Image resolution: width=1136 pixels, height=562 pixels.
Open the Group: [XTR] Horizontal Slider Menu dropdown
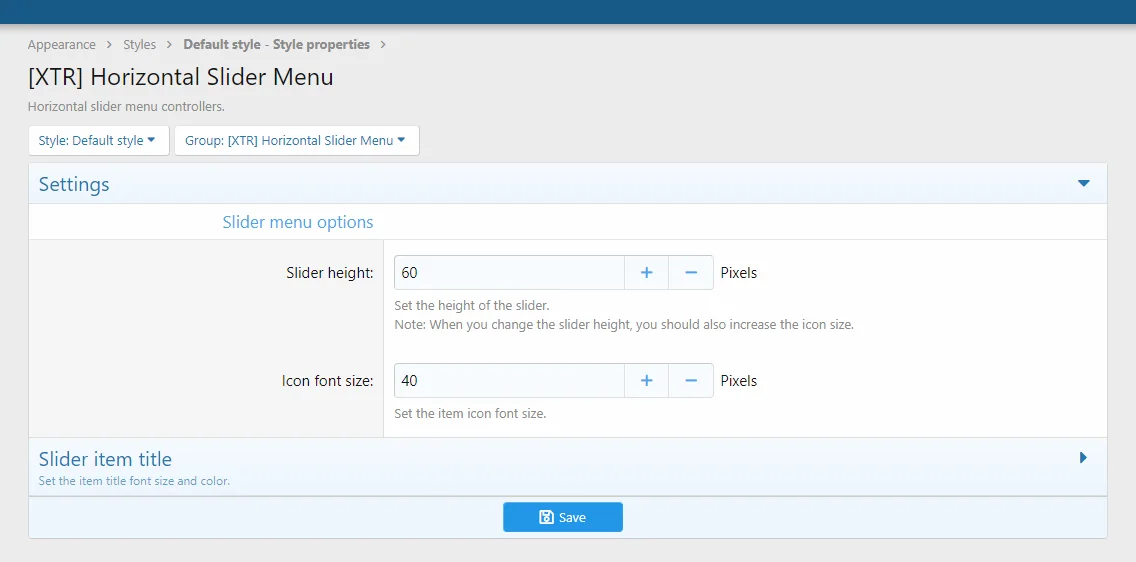coord(296,141)
